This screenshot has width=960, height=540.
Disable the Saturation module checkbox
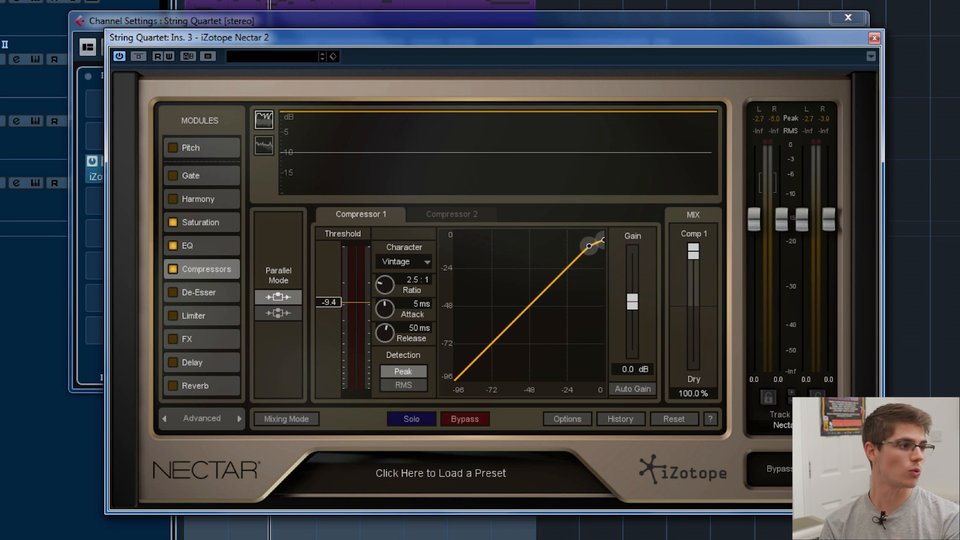[x=173, y=222]
